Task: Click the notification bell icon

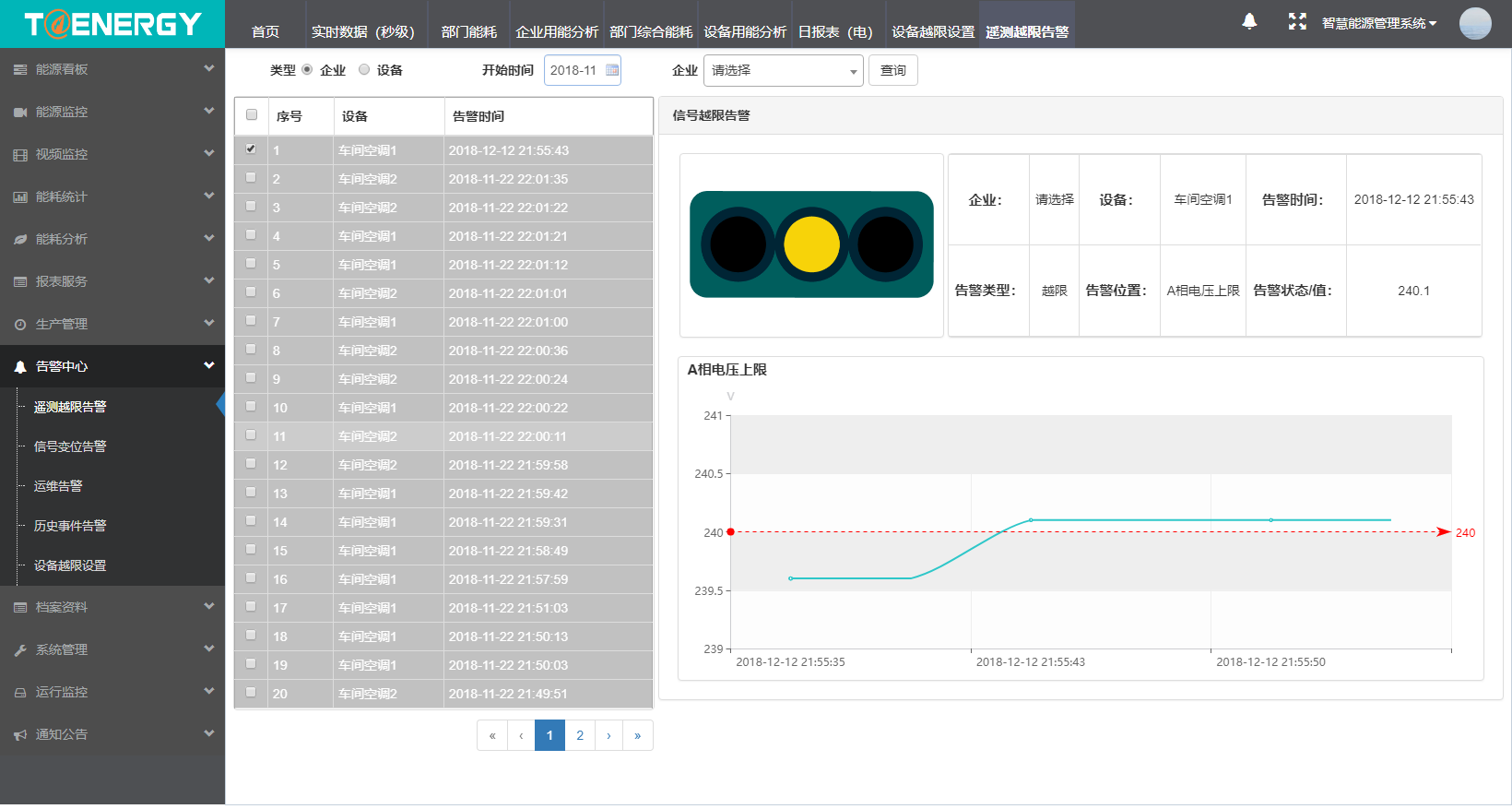Action: tap(1249, 21)
